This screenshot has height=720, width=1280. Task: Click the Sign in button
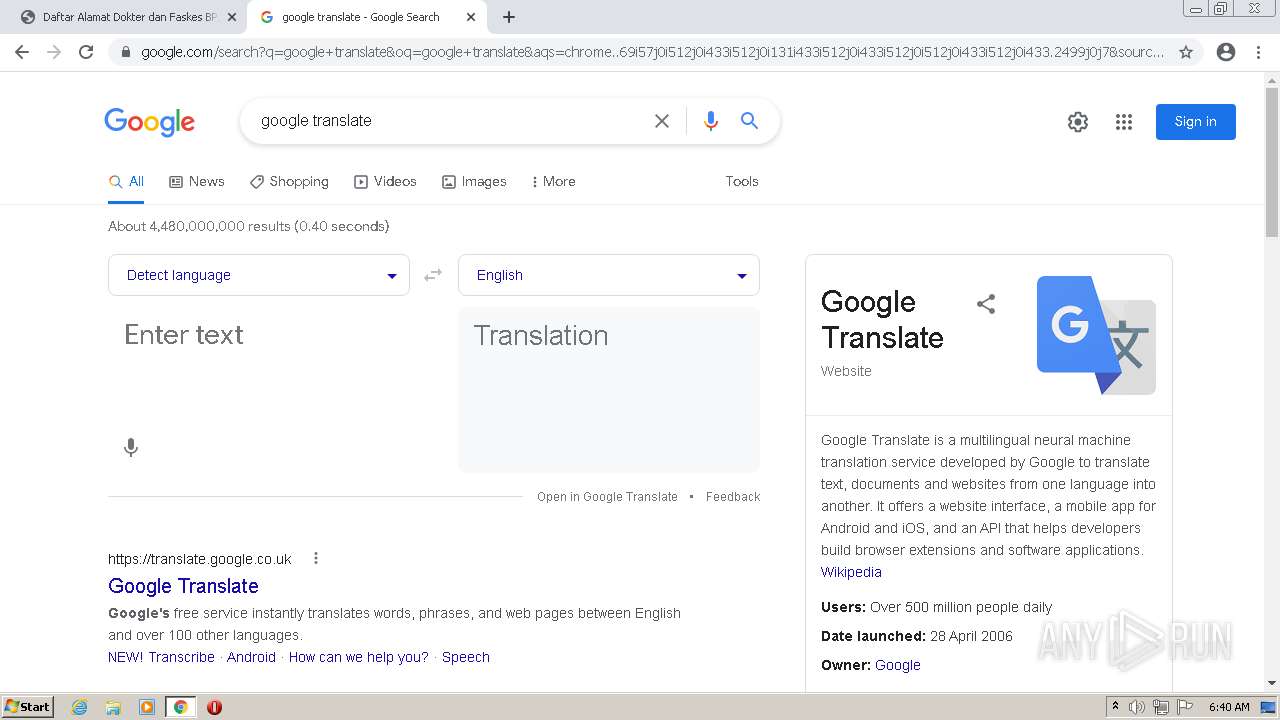pyautogui.click(x=1196, y=122)
